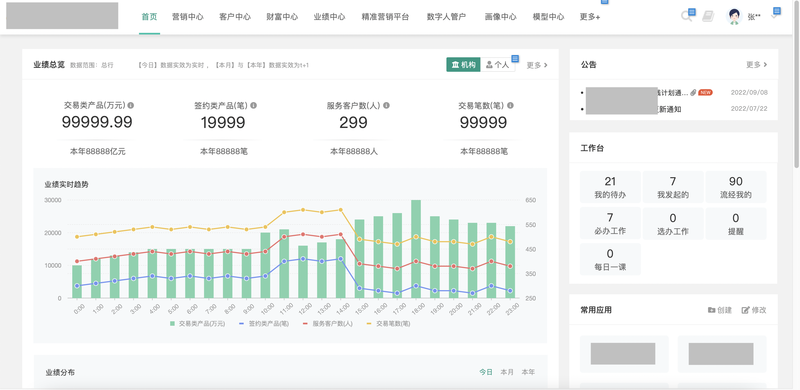This screenshot has width=800, height=390.
Task: Click the search magnifier icon in header
Action: (x=686, y=16)
